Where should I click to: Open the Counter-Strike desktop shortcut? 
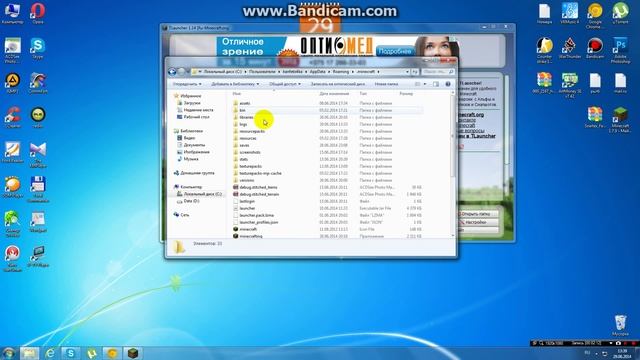pos(544,50)
